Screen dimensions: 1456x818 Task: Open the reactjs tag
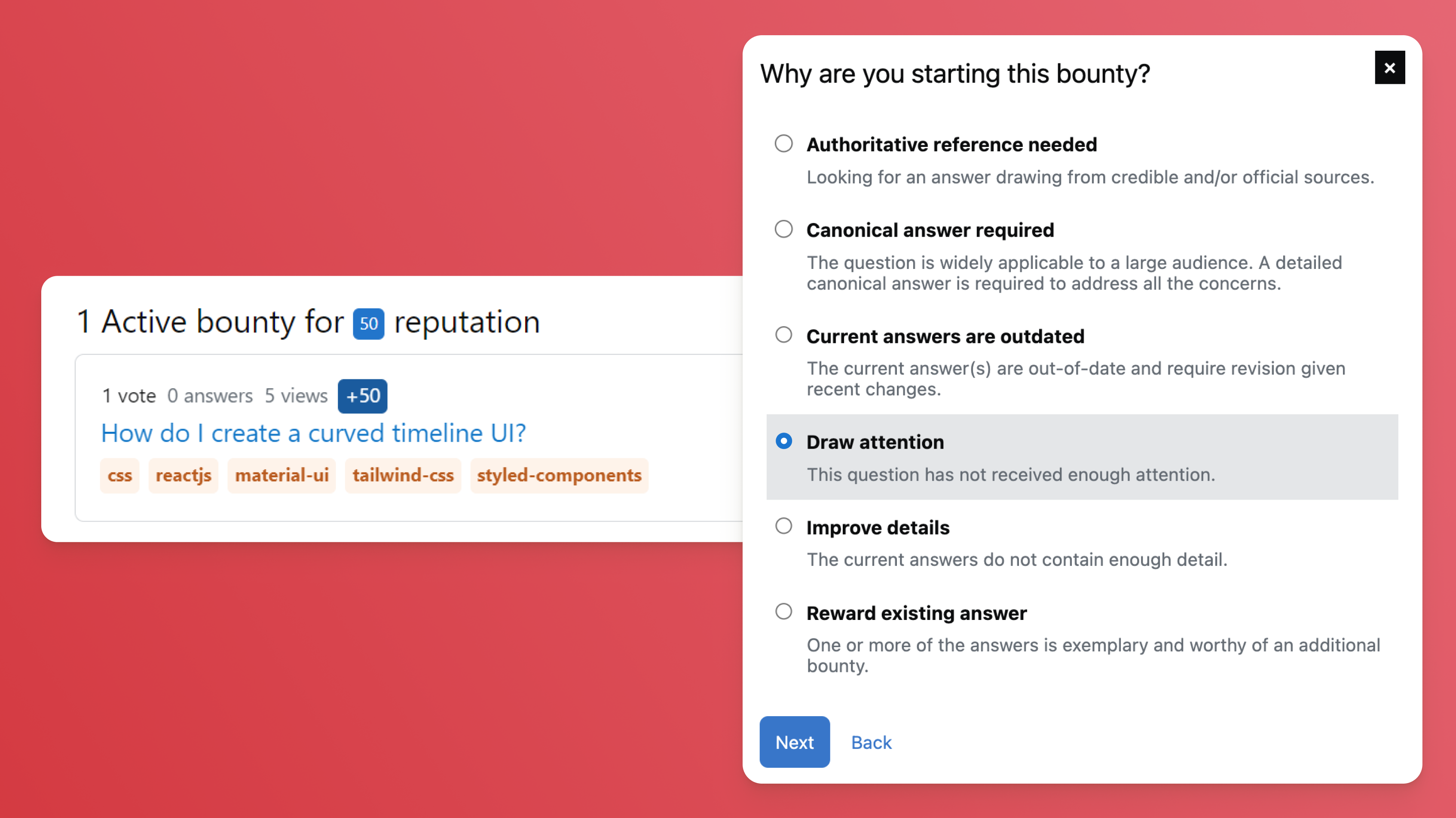[x=183, y=476]
